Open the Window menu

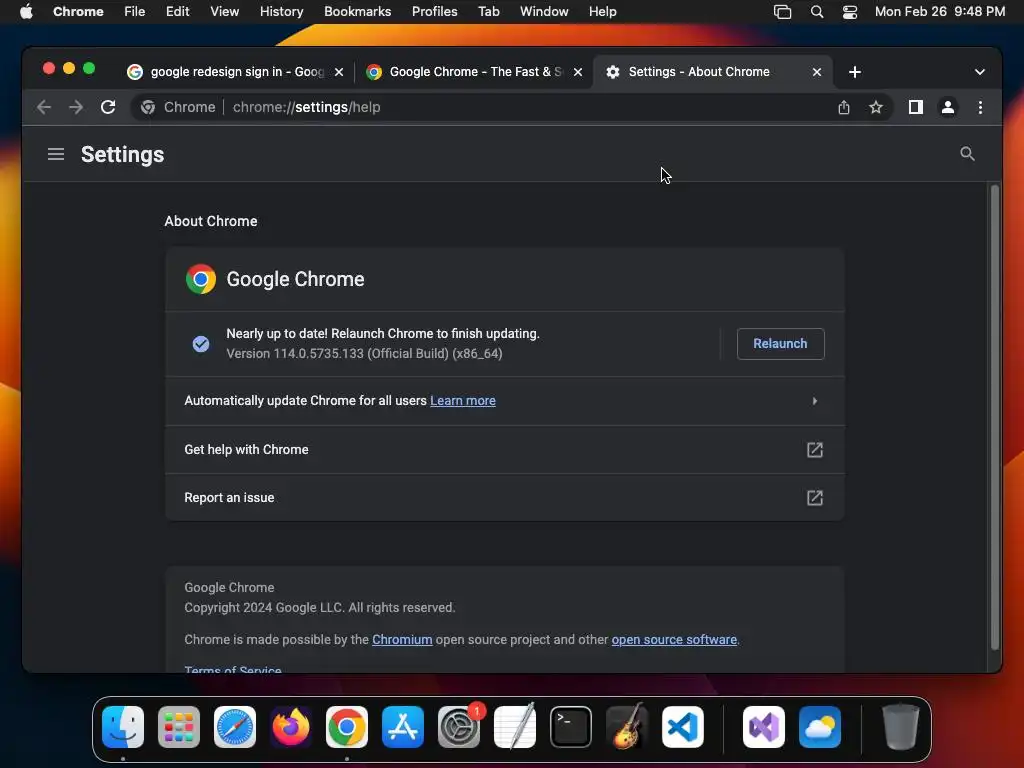click(x=544, y=12)
